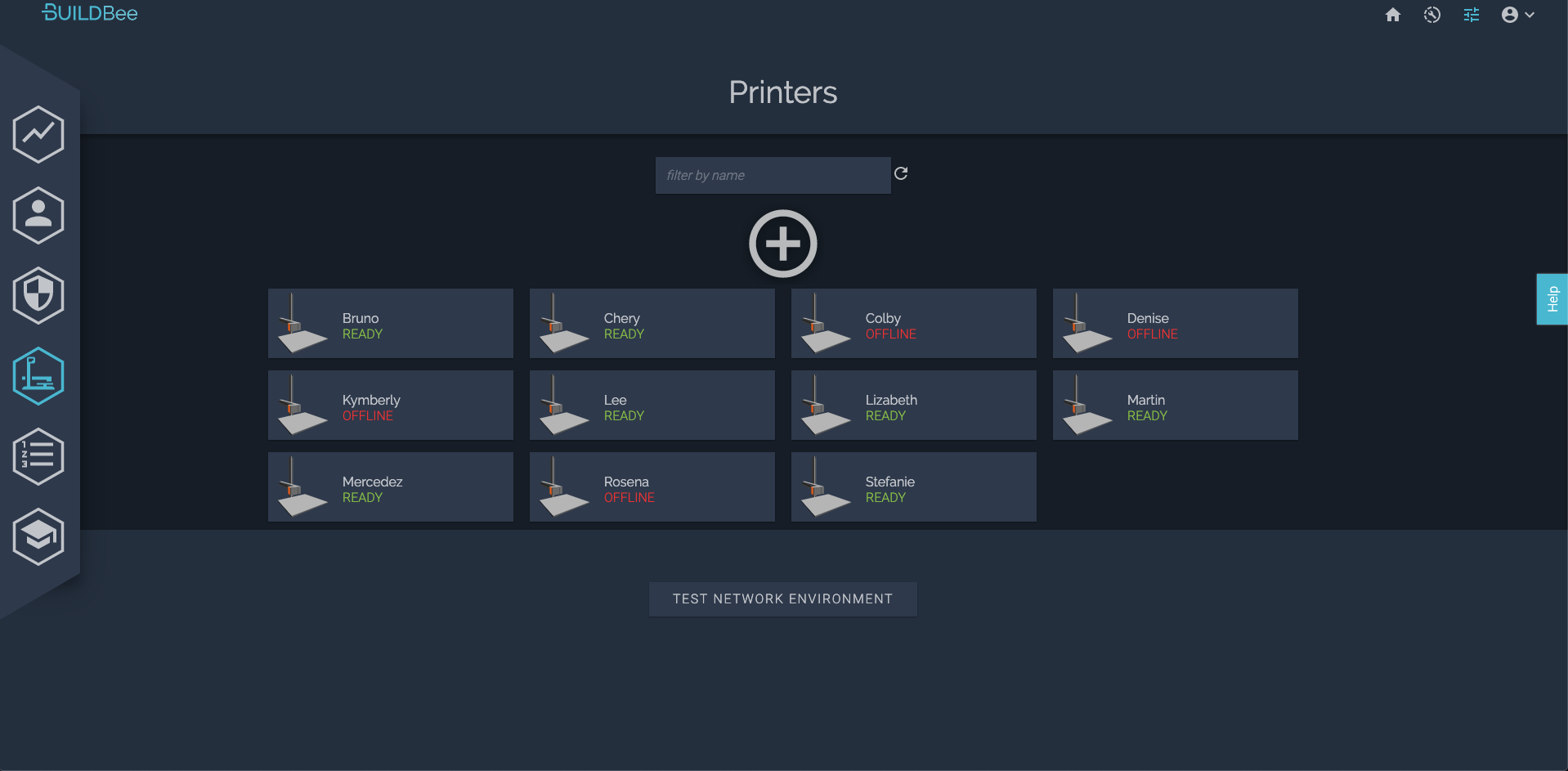The width and height of the screenshot is (1568, 771).
Task: Open the Denise printer card
Action: pyautogui.click(x=1176, y=323)
